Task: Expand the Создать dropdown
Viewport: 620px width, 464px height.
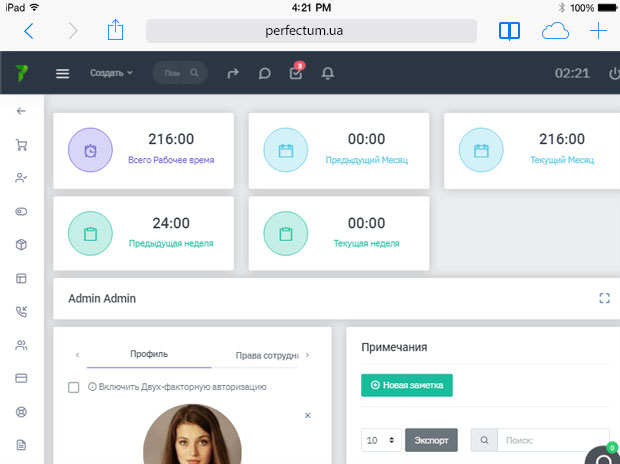Action: point(111,73)
